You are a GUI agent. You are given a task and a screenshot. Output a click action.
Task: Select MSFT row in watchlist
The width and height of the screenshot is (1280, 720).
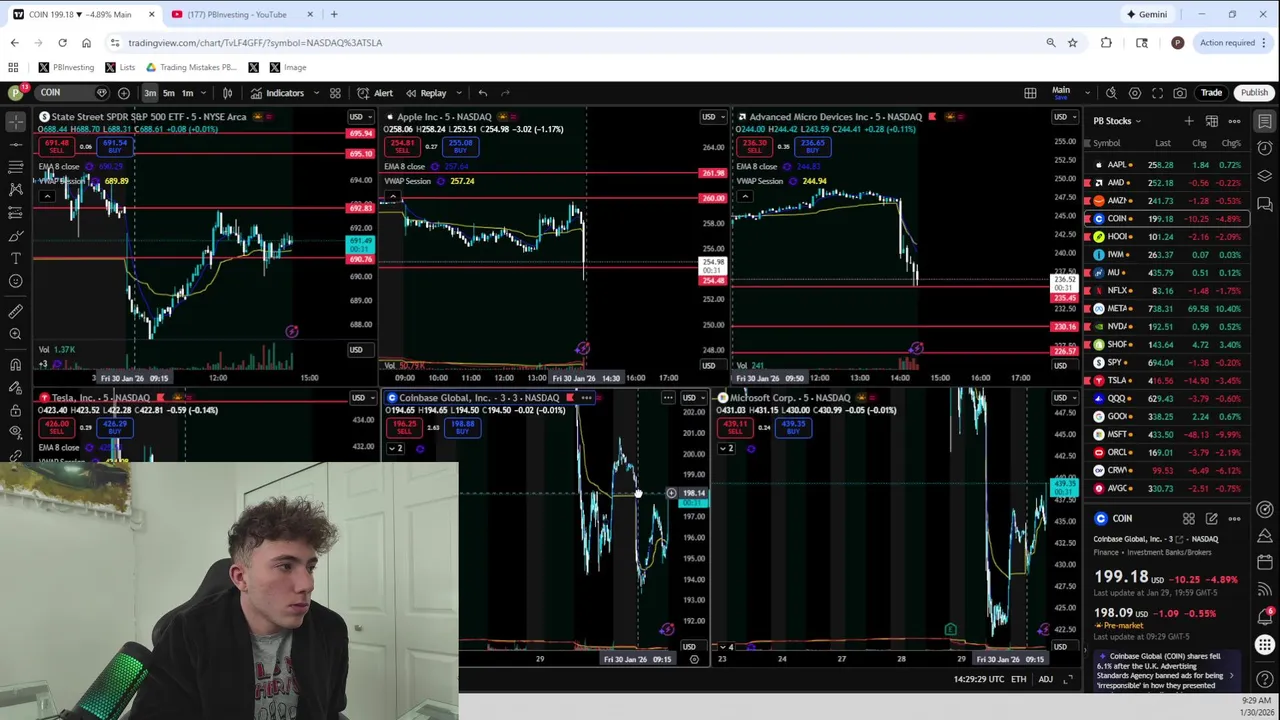pos(1166,434)
